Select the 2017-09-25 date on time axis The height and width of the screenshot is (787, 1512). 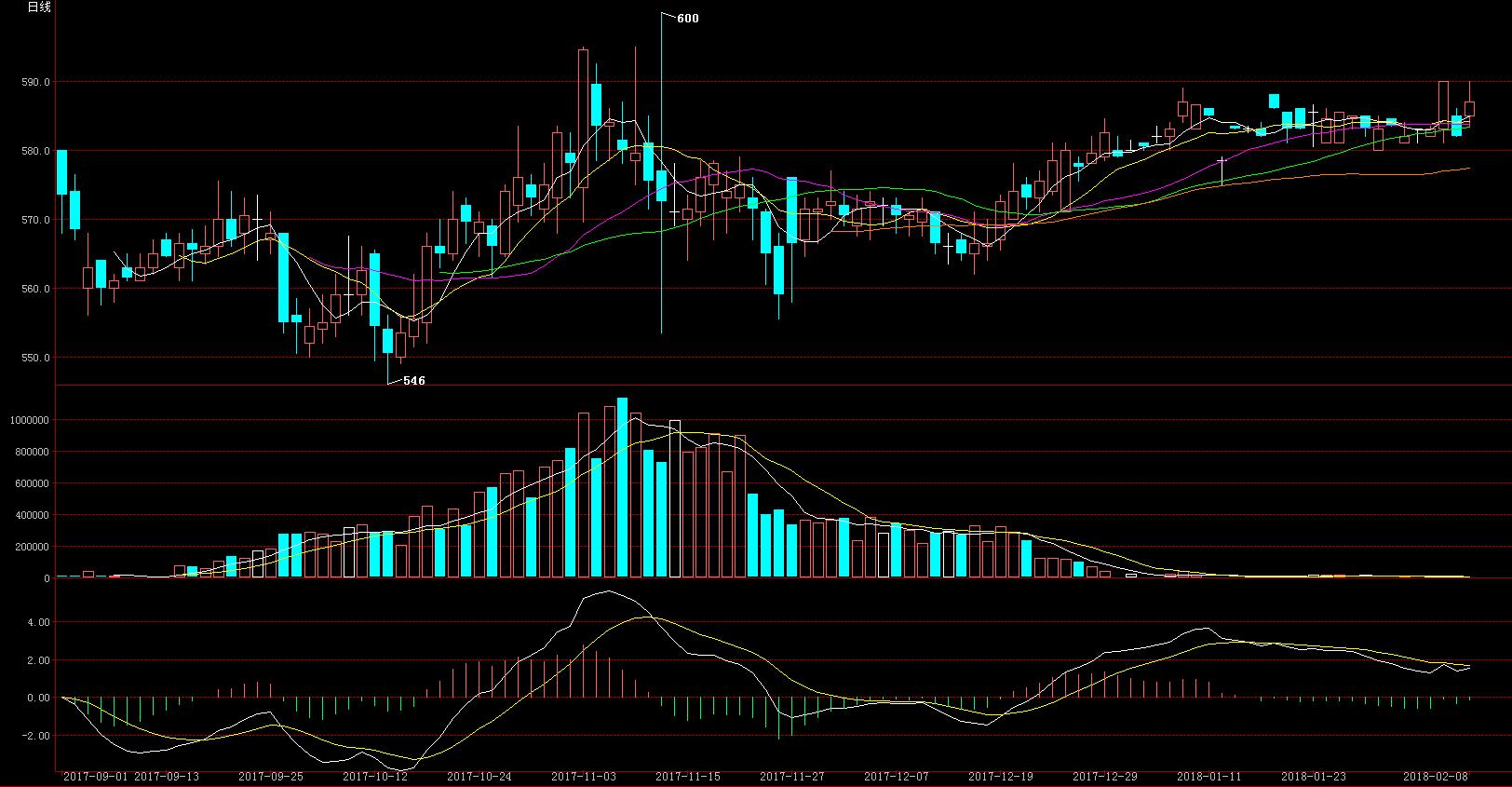click(271, 776)
